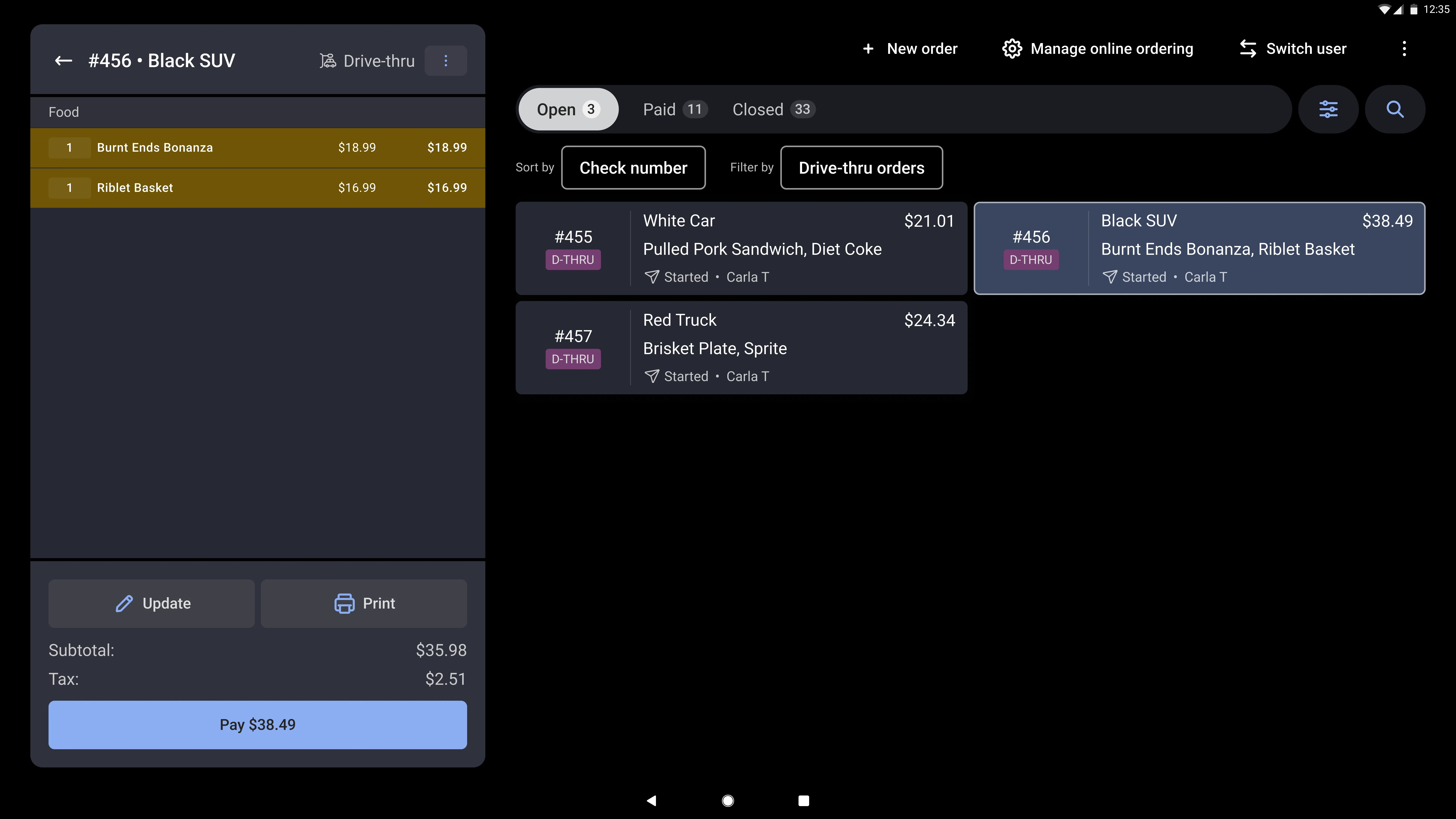Click the Switch user text
This screenshot has width=1456, height=819.
point(1306,49)
